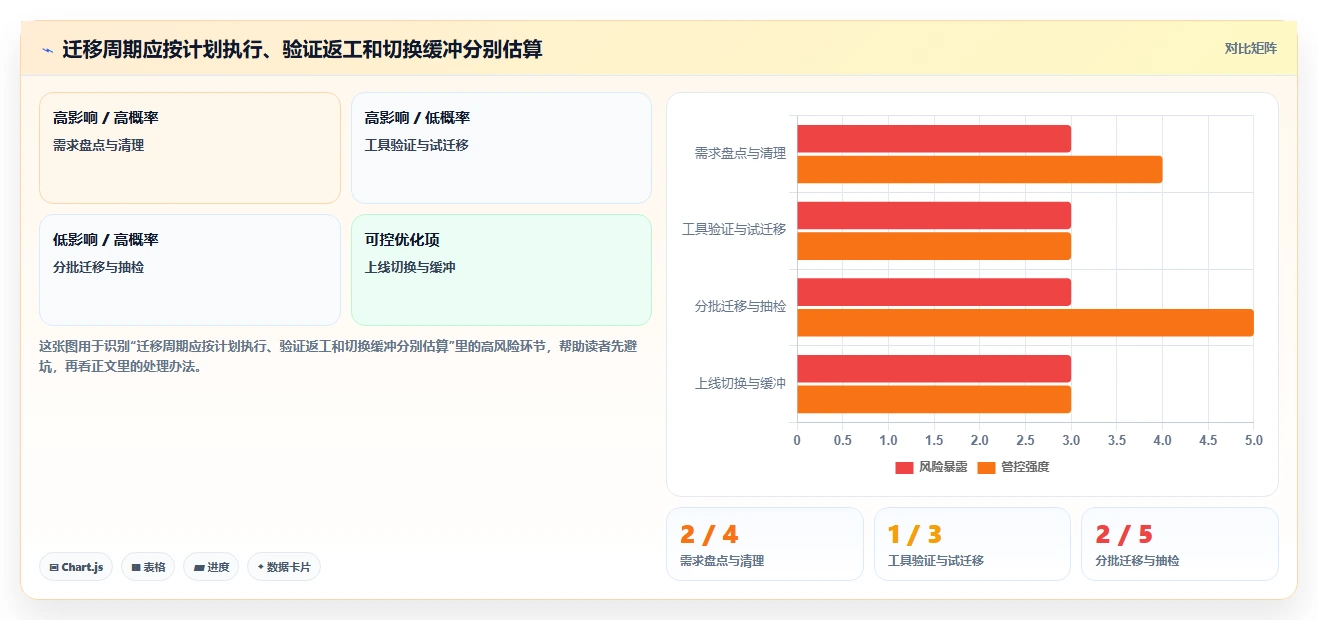Viewport: 1318px width, 620px height.
Task: Click the Chart.js tag chip
Action: [76, 567]
